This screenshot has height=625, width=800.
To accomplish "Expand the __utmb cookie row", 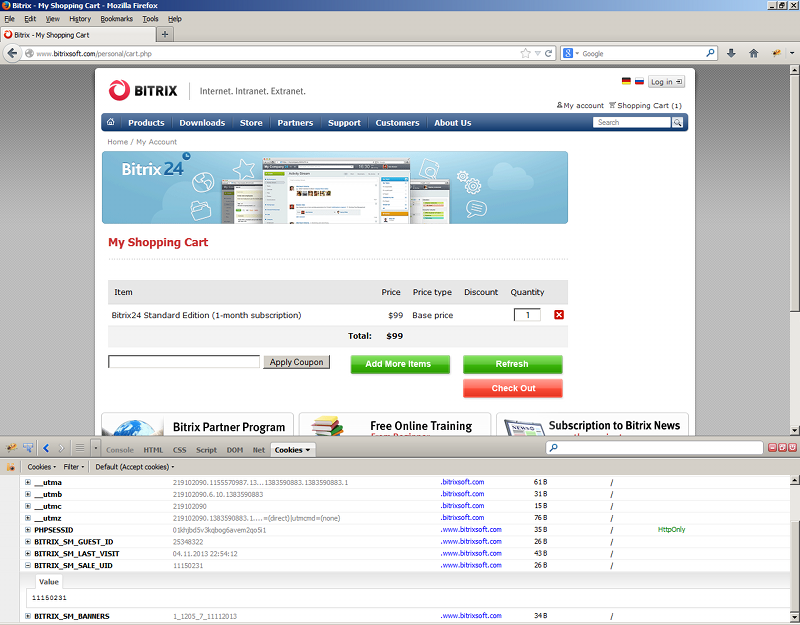I will coord(28,494).
